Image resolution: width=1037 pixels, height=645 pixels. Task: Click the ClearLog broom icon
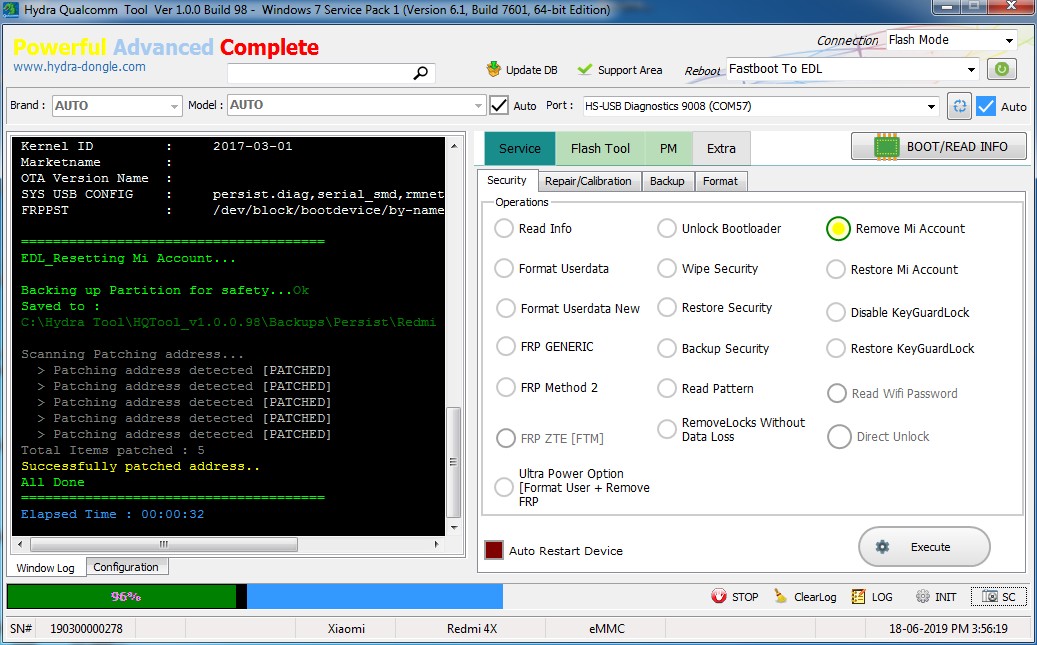781,596
